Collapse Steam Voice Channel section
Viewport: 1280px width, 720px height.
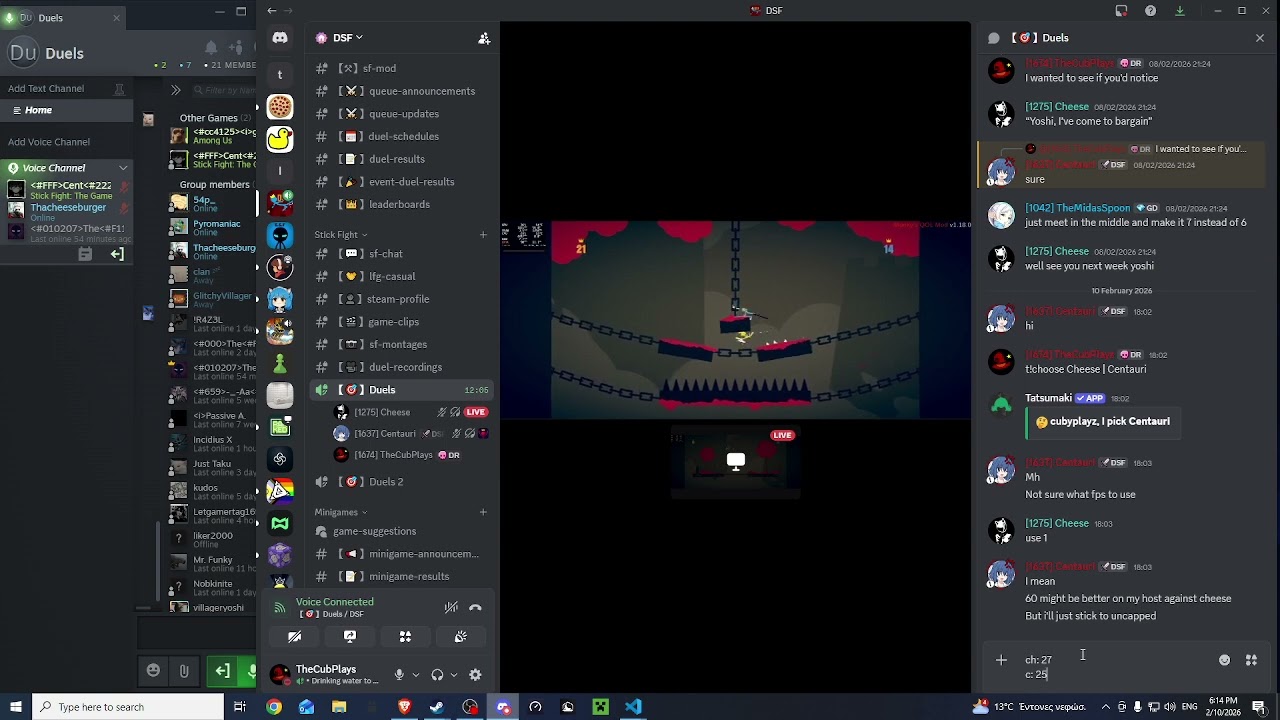tap(123, 168)
